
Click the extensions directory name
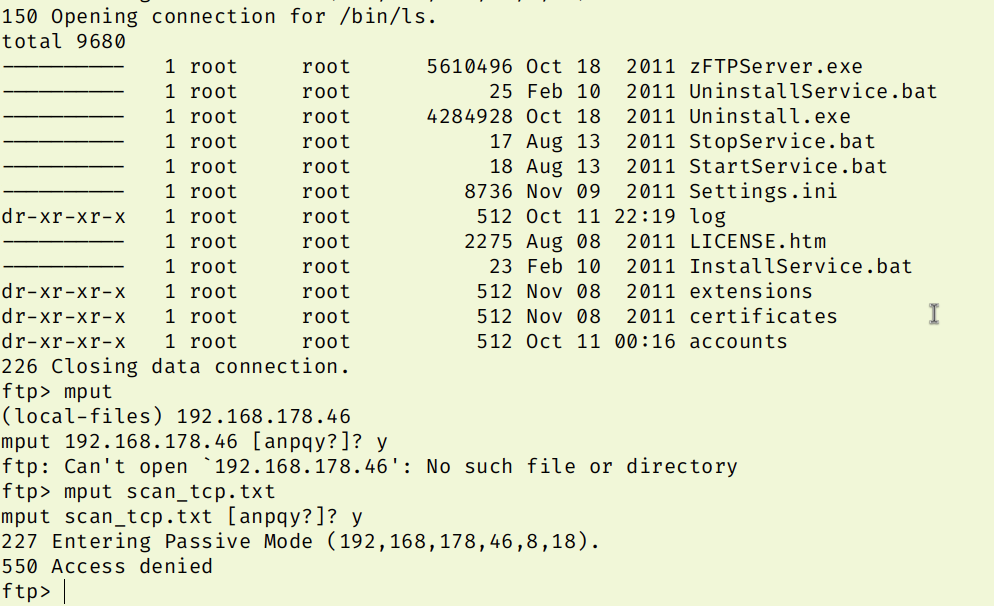[750, 292]
